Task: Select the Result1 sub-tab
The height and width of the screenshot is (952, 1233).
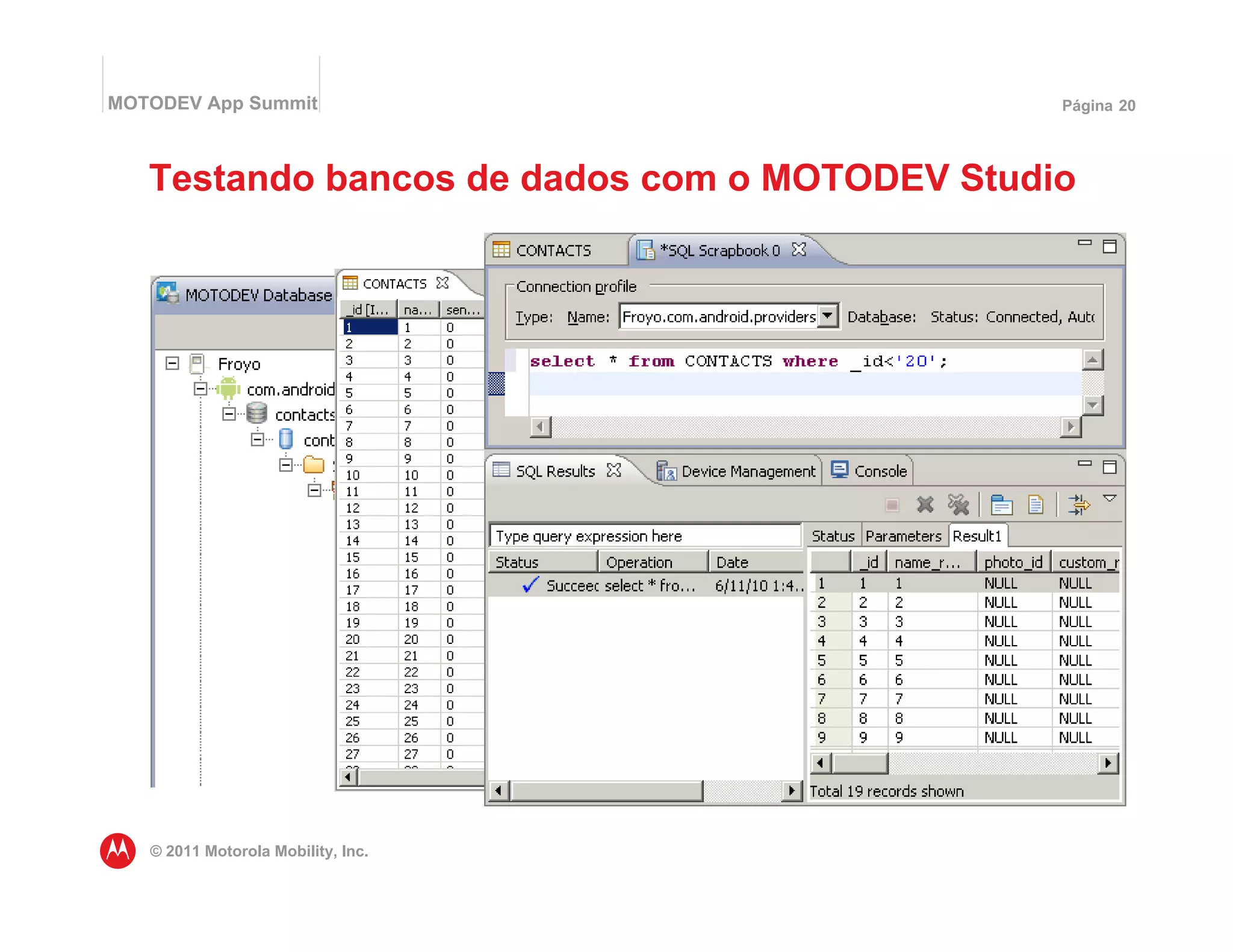Action: click(977, 536)
